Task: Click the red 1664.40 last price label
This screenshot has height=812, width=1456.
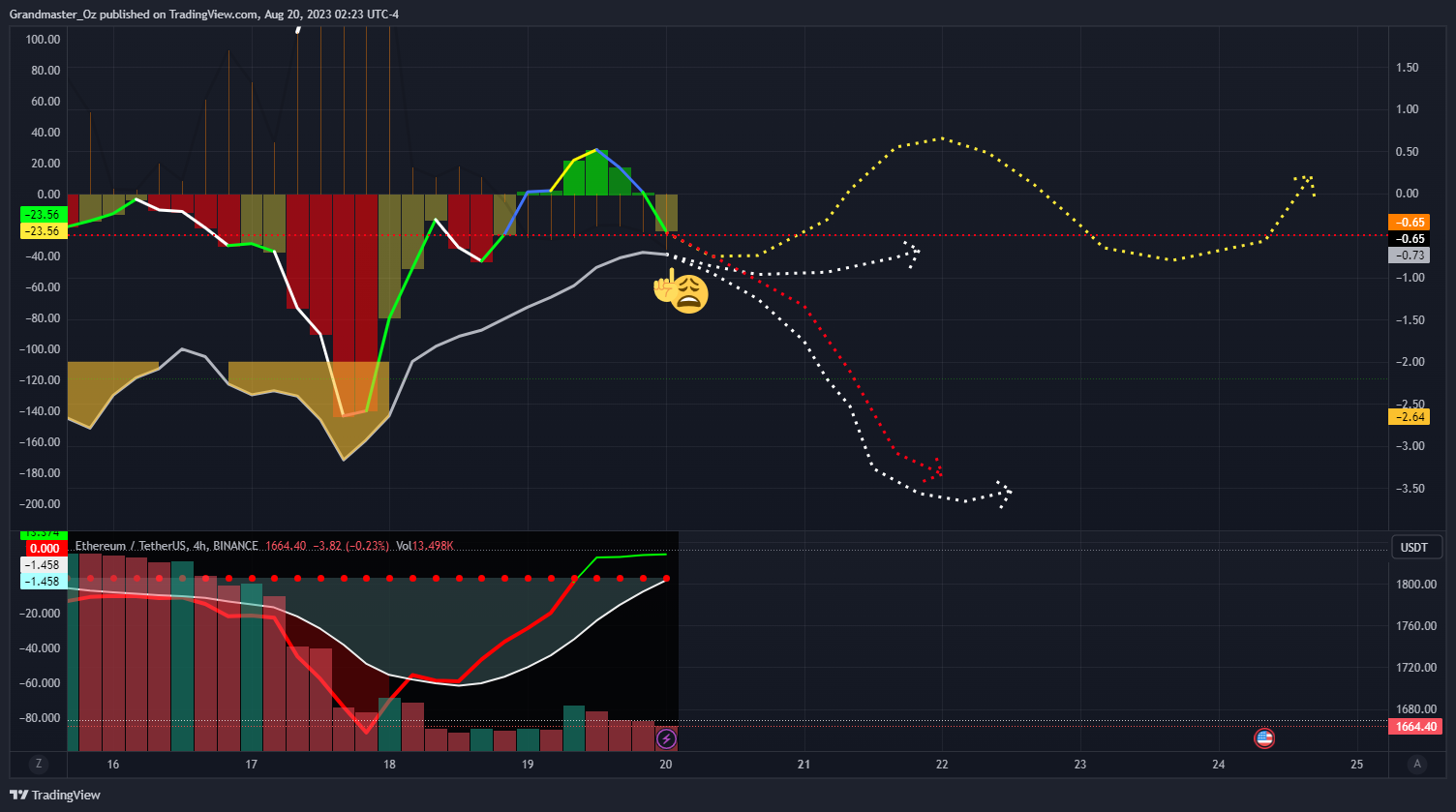Action: [1415, 727]
